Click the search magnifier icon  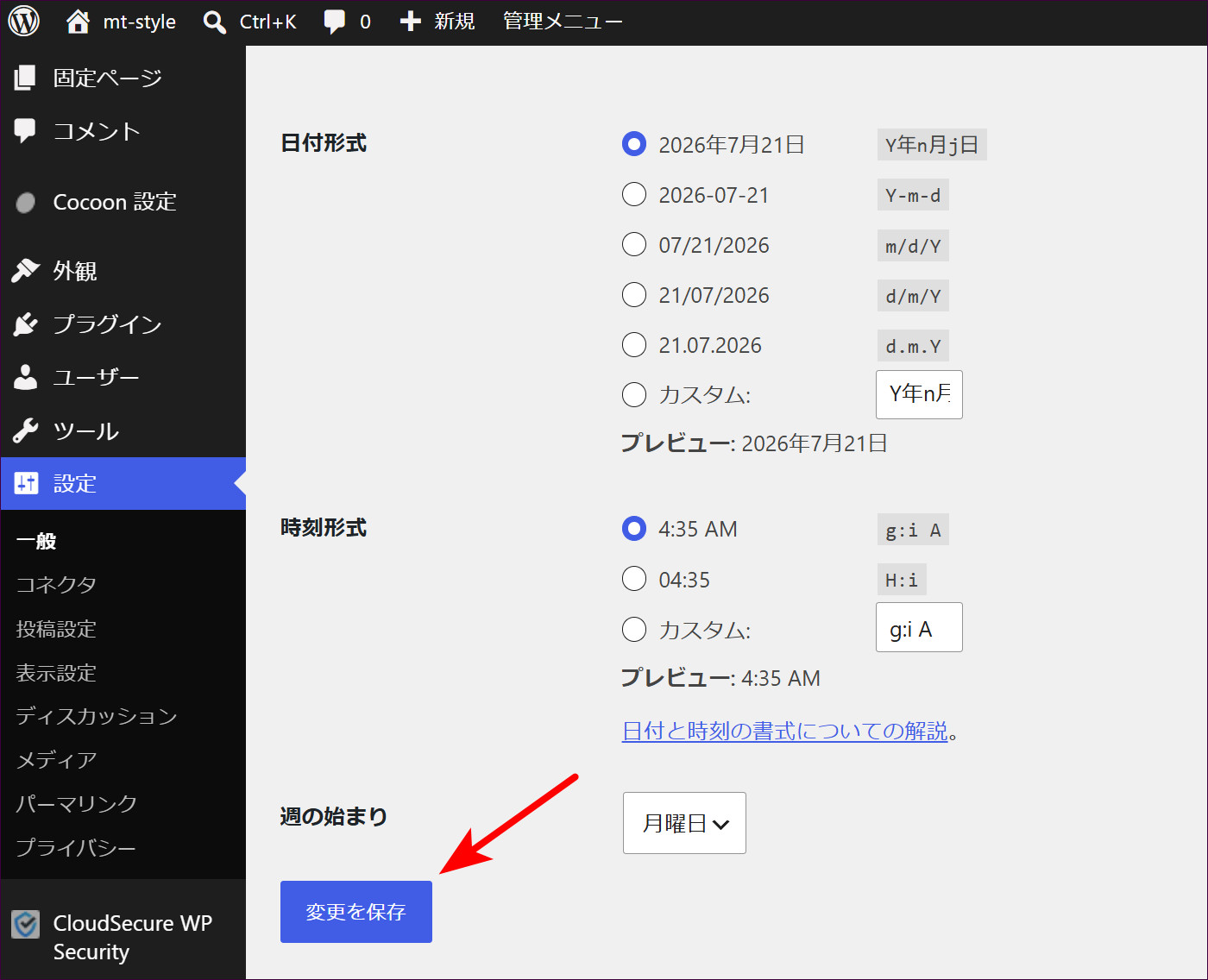[214, 22]
